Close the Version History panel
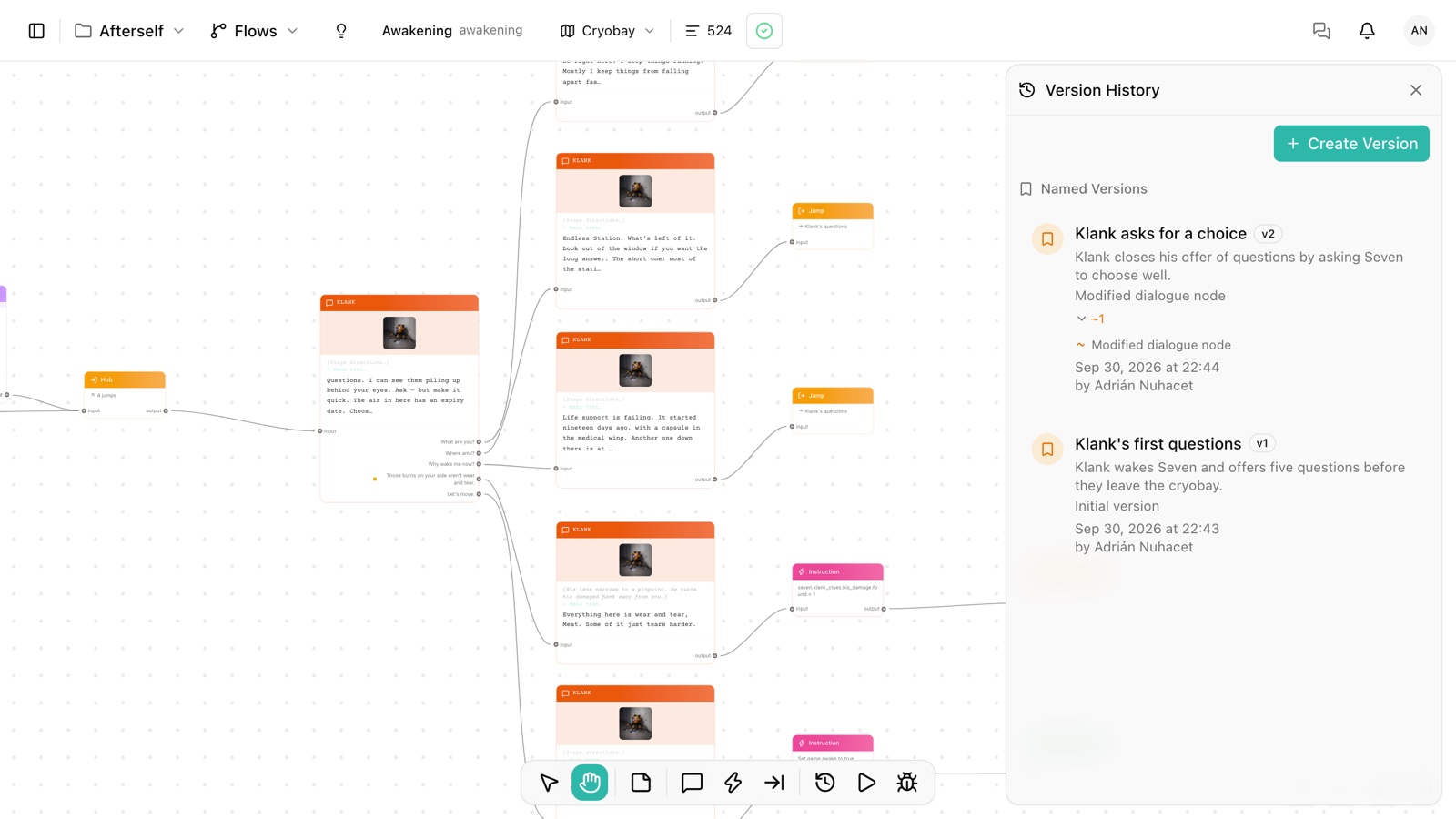This screenshot has height=819, width=1456. (1416, 90)
